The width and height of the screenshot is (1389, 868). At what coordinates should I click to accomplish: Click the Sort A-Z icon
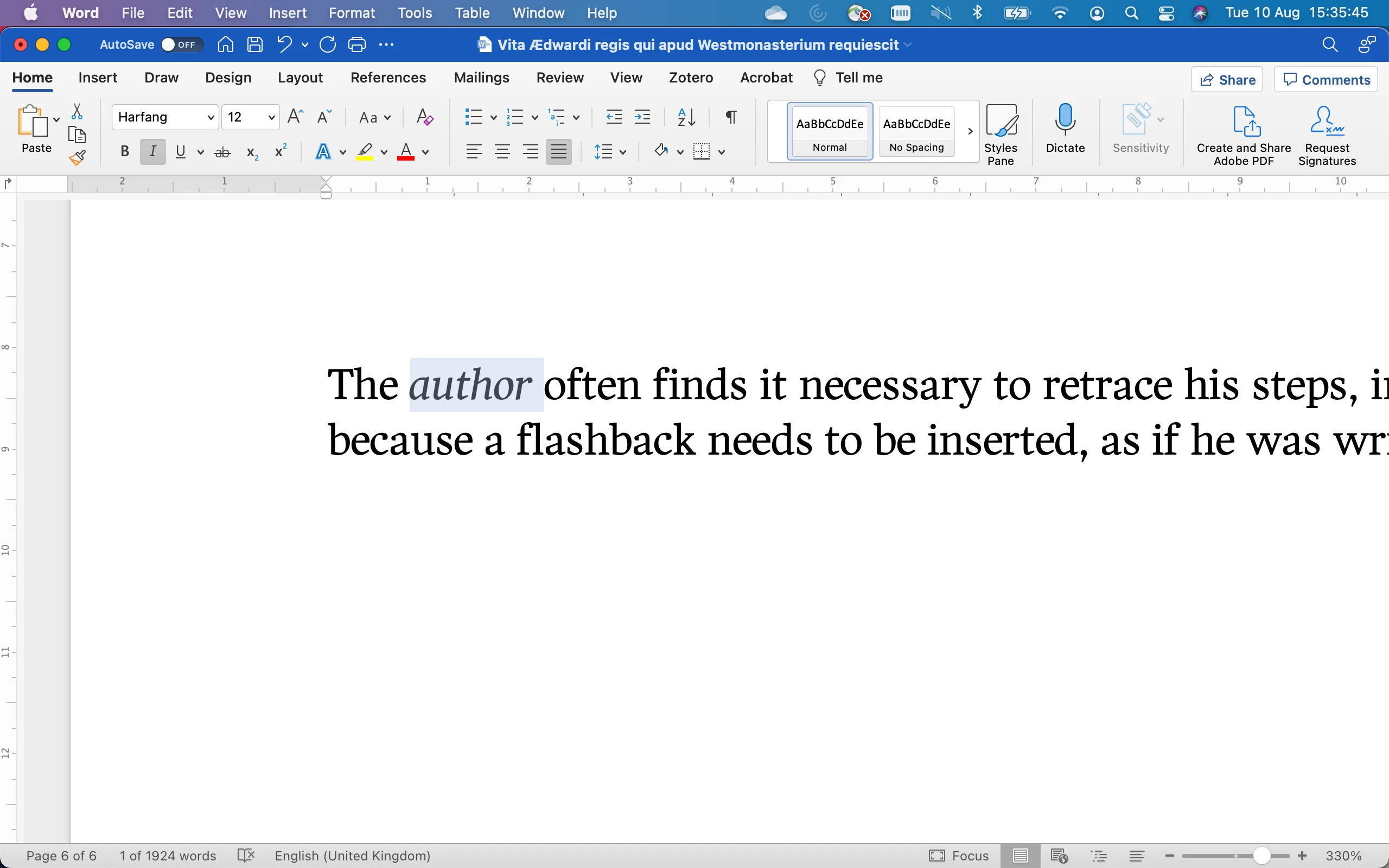coord(686,117)
